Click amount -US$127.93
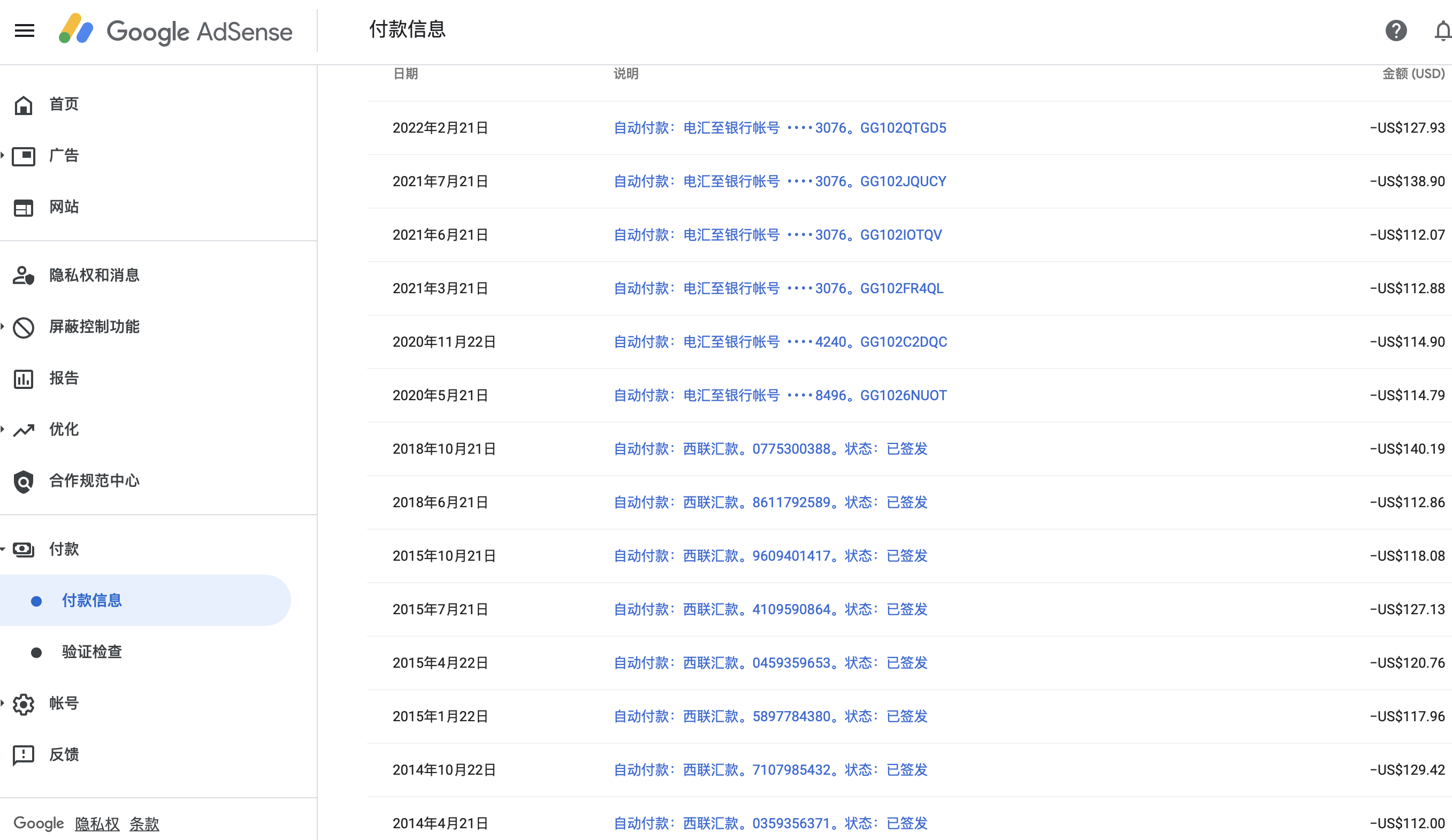This screenshot has width=1452, height=840. coord(1407,128)
